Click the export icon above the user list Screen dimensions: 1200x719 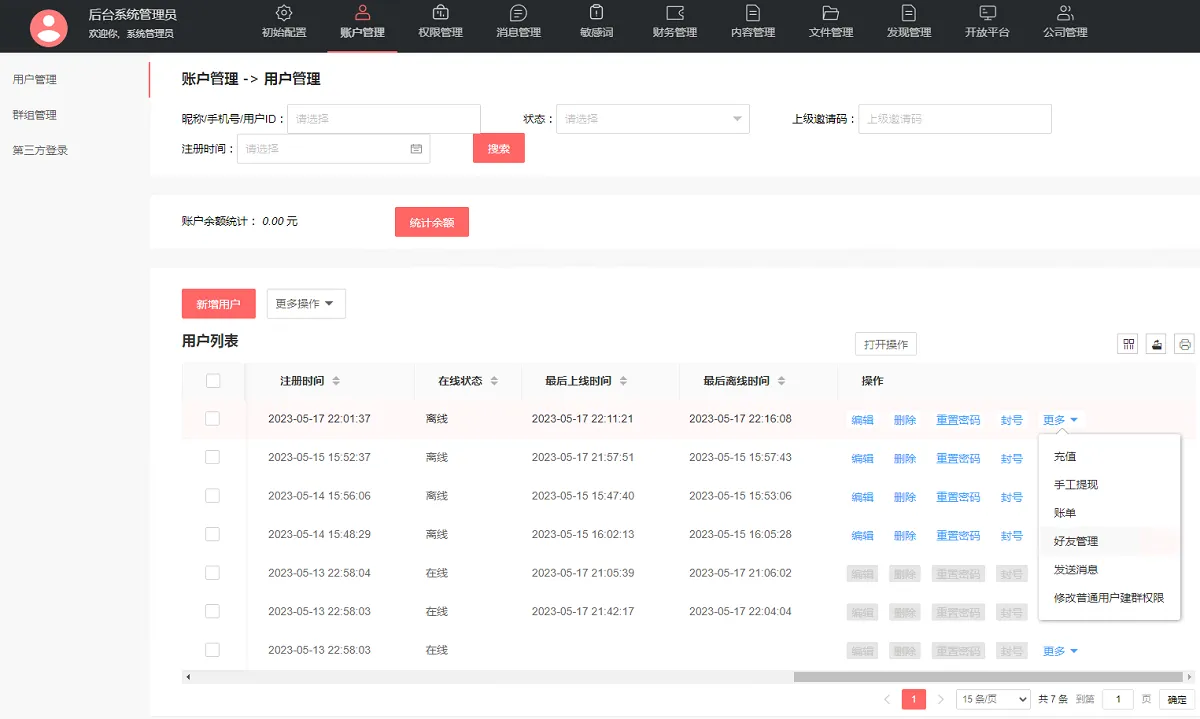1156,343
